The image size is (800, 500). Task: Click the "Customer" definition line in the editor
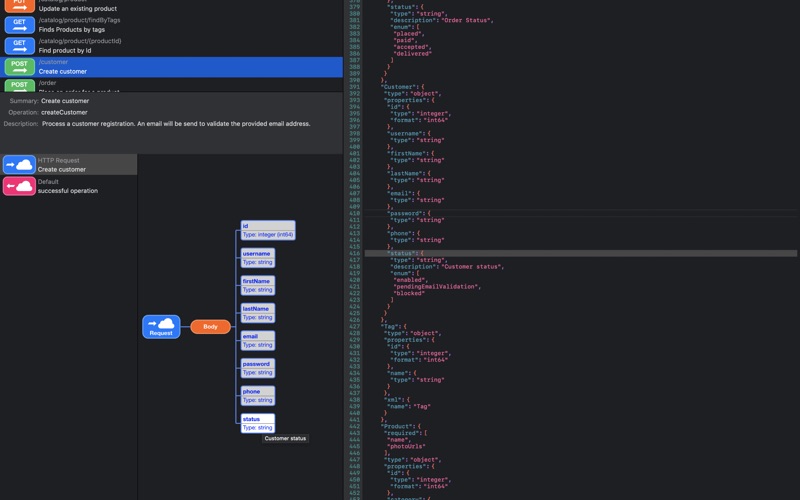click(403, 87)
